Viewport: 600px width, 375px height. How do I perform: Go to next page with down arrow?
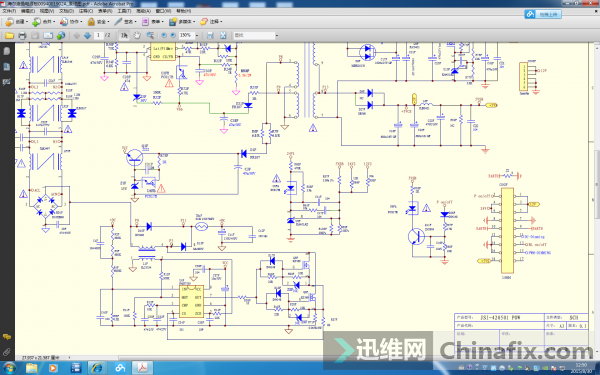pyautogui.click(x=87, y=36)
